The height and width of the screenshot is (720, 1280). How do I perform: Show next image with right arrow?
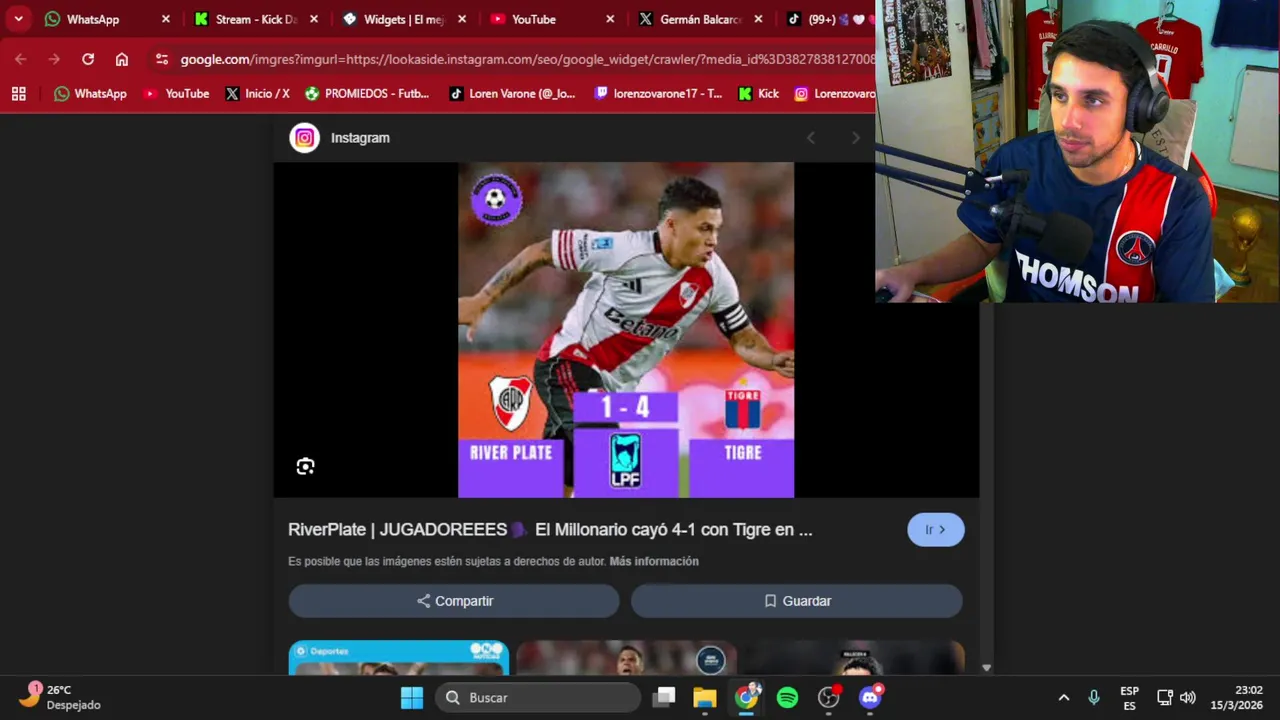click(855, 138)
